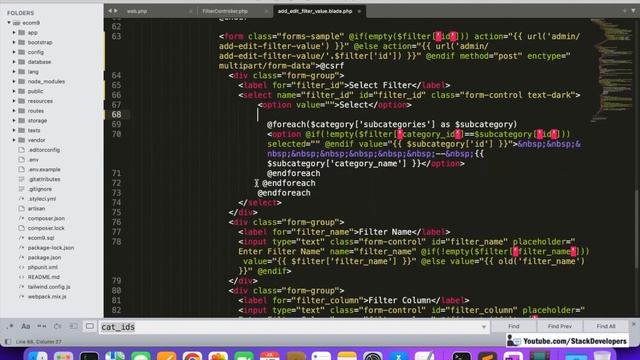Viewport: 640px width, 360px height.
Task: Expand the database folder
Action: click(14, 62)
